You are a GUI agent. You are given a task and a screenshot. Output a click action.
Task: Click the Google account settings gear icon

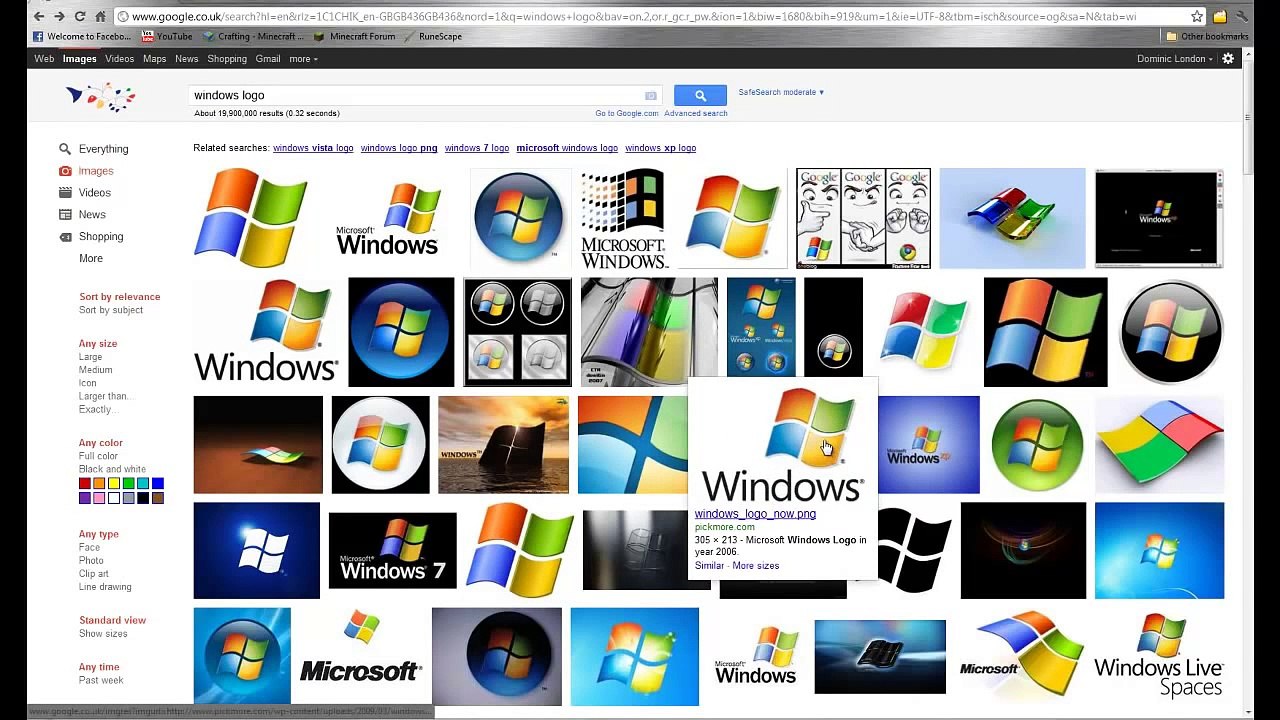(x=1228, y=59)
